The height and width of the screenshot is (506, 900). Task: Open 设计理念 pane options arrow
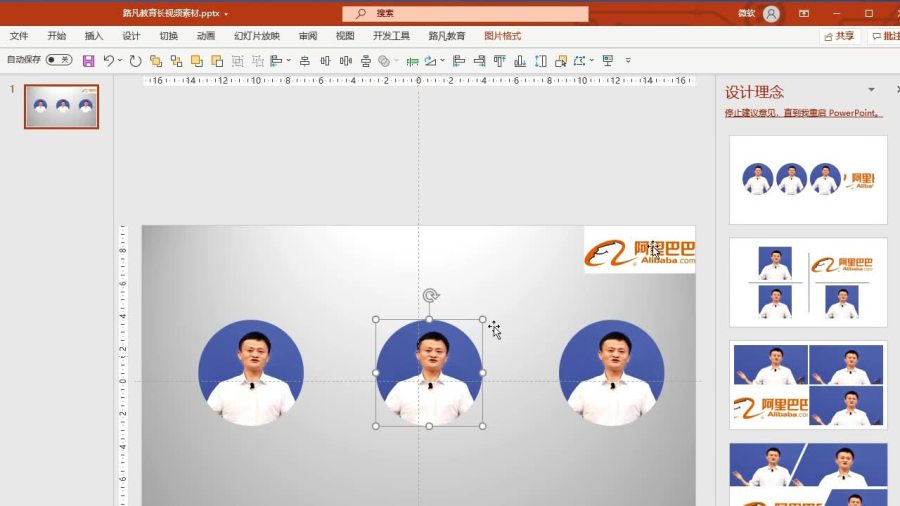pos(871,89)
